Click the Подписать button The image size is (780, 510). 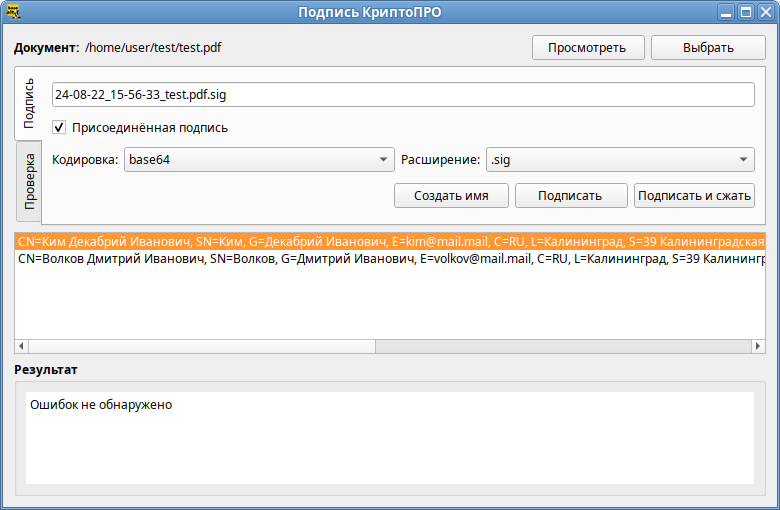571,196
